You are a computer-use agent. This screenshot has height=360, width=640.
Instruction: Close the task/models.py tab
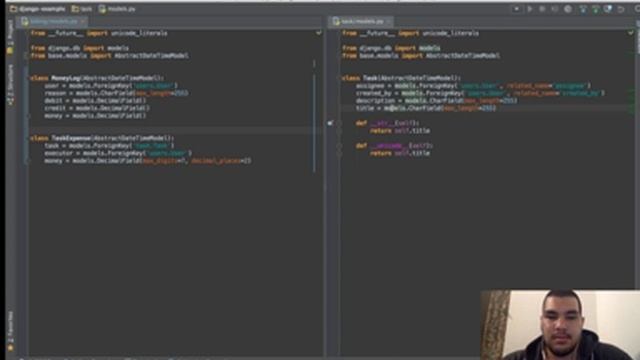tap(389, 21)
